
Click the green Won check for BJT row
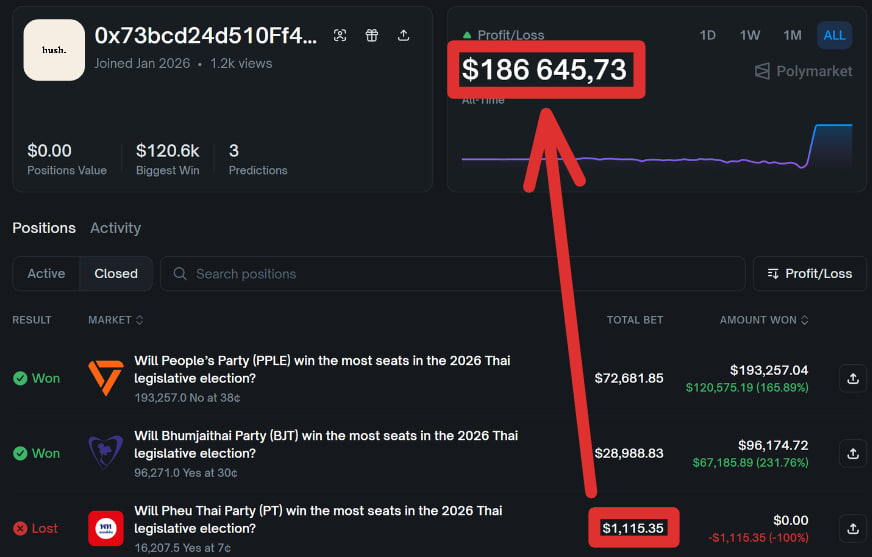click(20, 454)
